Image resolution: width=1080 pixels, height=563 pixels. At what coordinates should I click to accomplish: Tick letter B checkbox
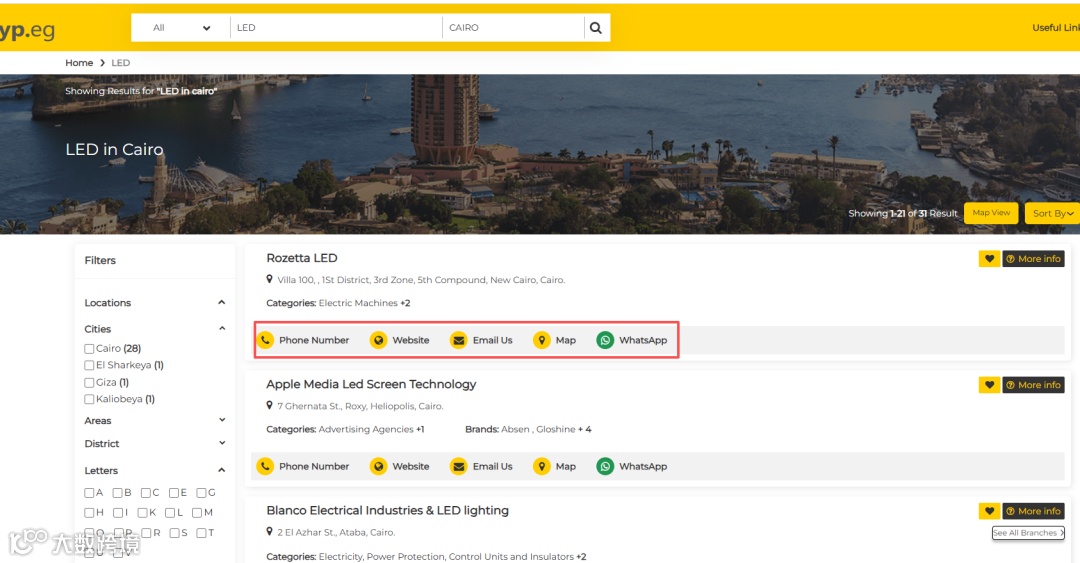pos(117,493)
